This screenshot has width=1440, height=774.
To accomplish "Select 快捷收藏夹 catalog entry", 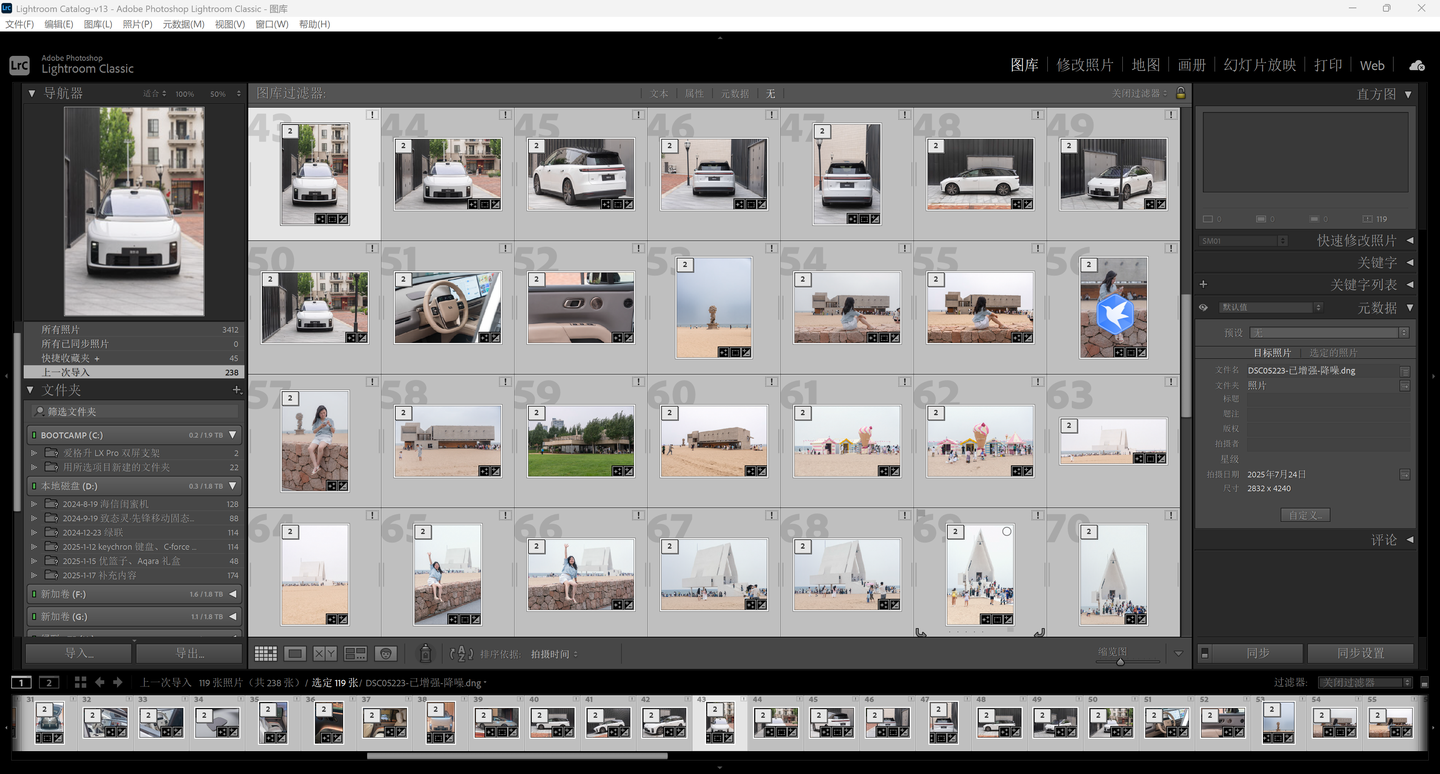I will coord(132,358).
